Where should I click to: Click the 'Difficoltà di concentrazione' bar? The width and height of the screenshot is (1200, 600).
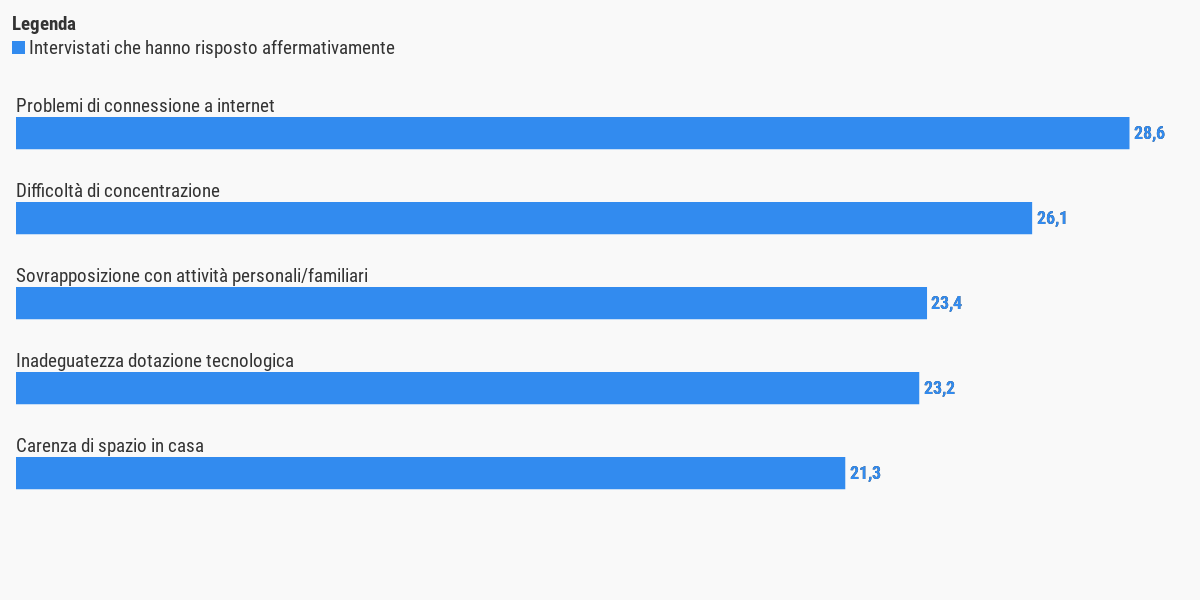524,218
